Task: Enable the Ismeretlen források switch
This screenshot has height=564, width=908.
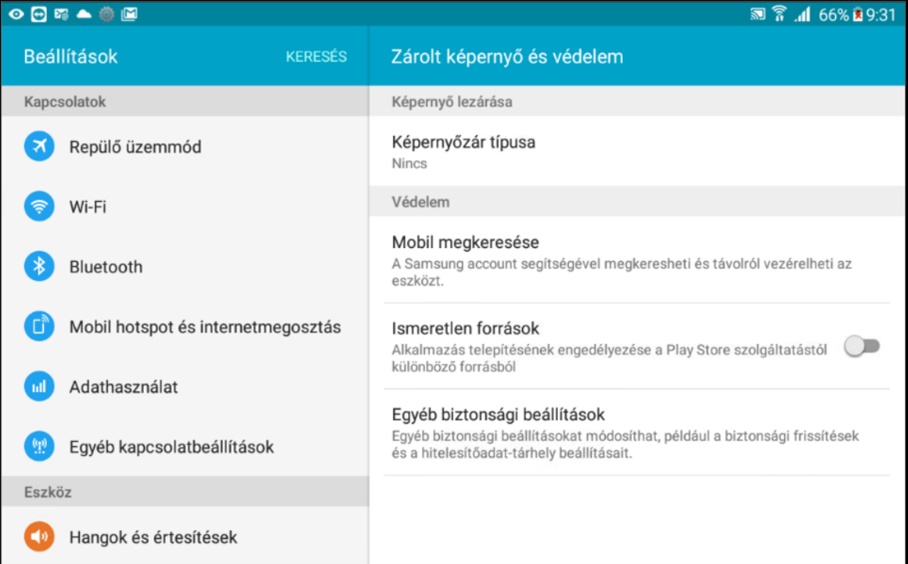Action: [862, 346]
